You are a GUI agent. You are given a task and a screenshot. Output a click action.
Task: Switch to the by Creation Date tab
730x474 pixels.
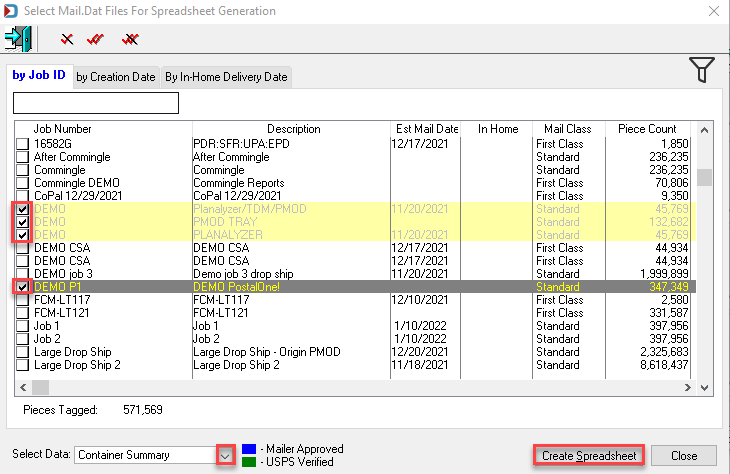tap(116, 77)
